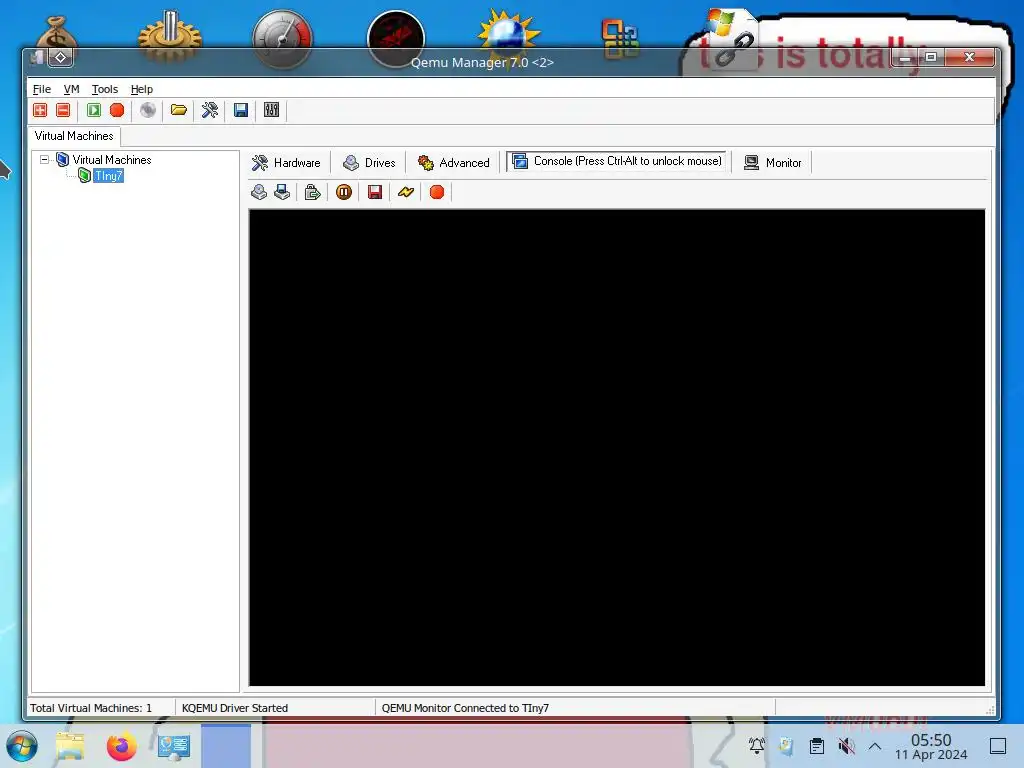Screen dimensions: 1024x768
Task: Click 'QEMU Monitor Connected to TIny7' status text
Action: [x=465, y=708]
